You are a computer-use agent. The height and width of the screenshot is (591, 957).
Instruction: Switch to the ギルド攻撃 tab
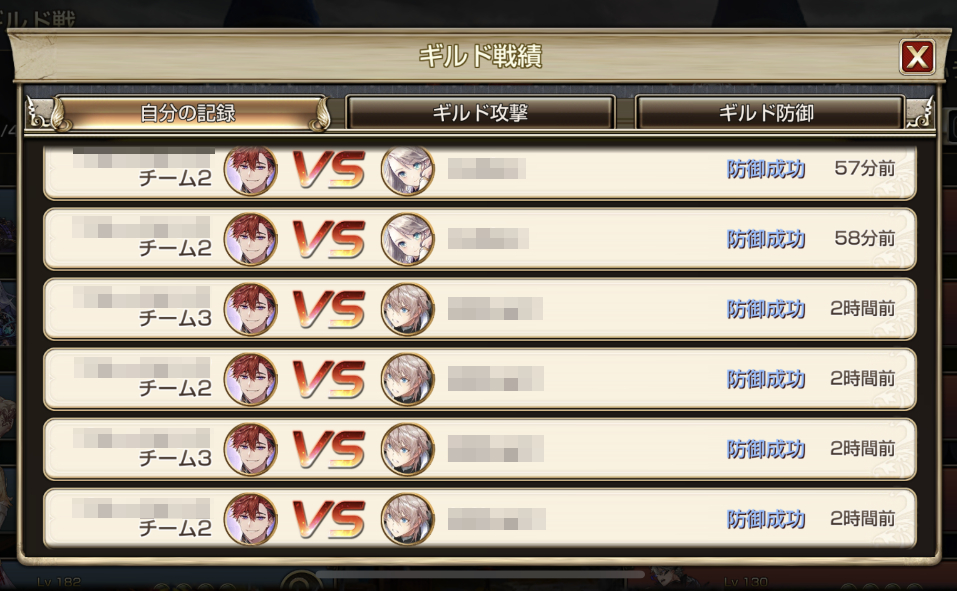(x=480, y=113)
